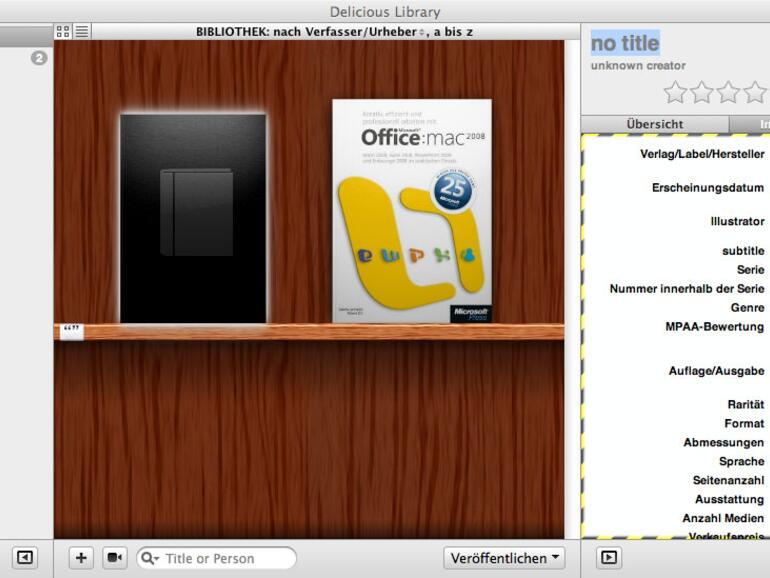Click the Verlag/Label/Hersteller field label
The height and width of the screenshot is (578, 770).
(x=702, y=154)
